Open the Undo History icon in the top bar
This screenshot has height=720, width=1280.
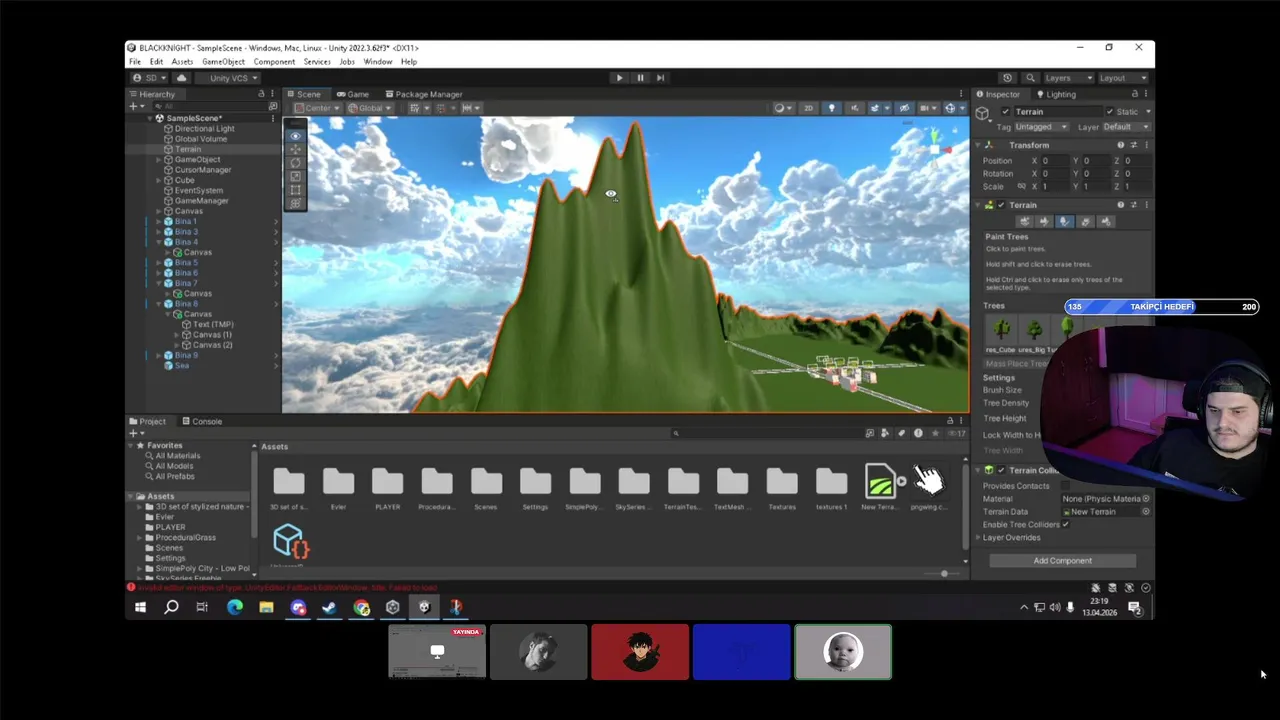coord(1007,77)
